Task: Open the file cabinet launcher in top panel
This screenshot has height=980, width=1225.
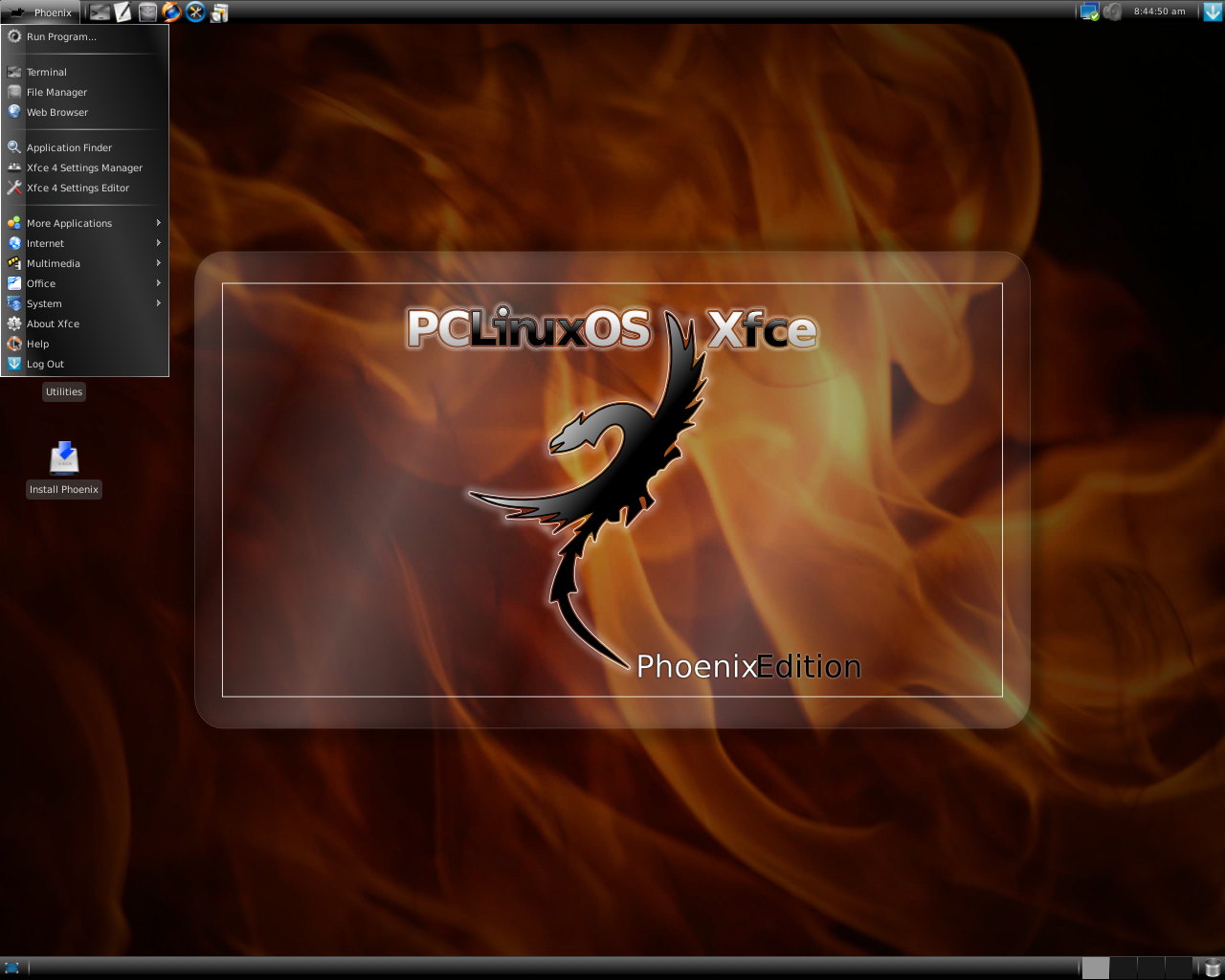Action: coord(147,12)
